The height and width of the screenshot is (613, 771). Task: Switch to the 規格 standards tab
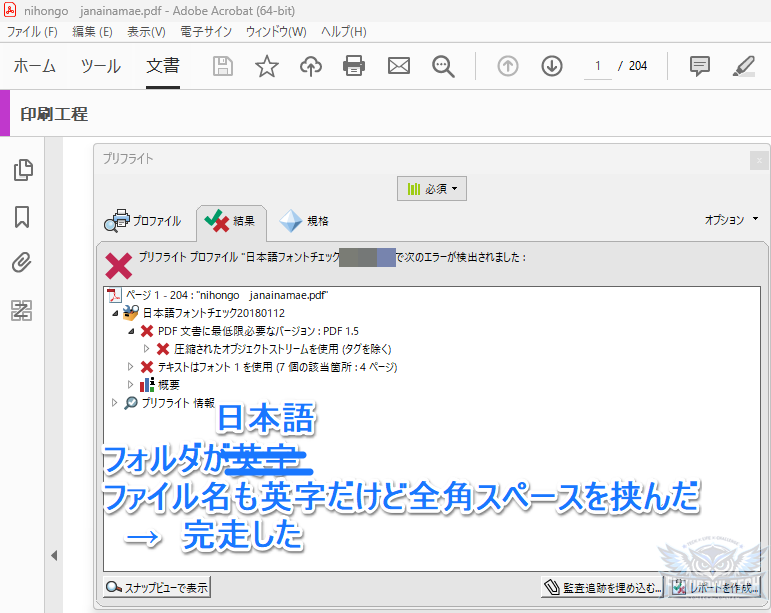tap(304, 221)
